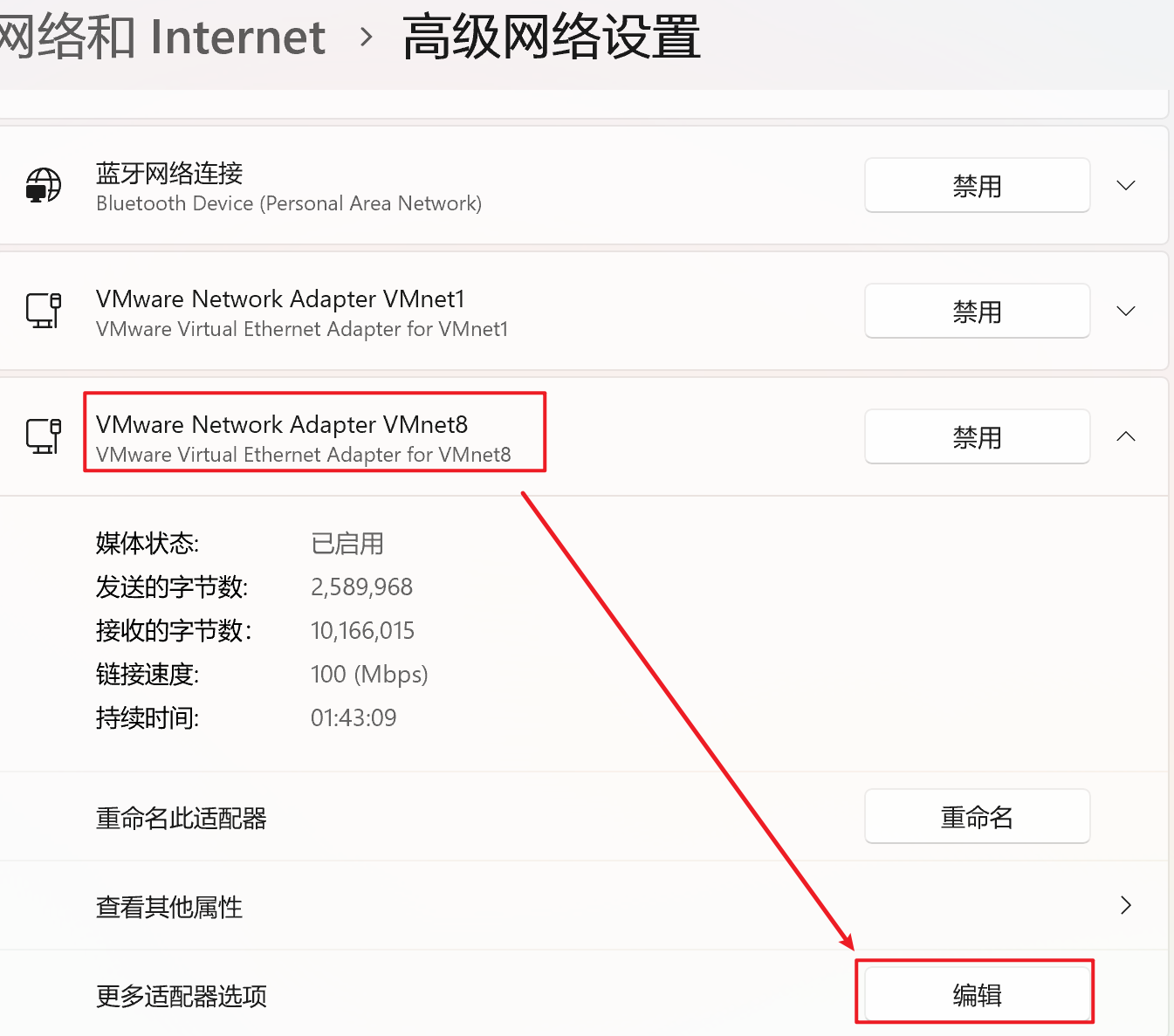Click the 查看其他属性 row label
The width and height of the screenshot is (1174, 1036).
click(x=169, y=908)
